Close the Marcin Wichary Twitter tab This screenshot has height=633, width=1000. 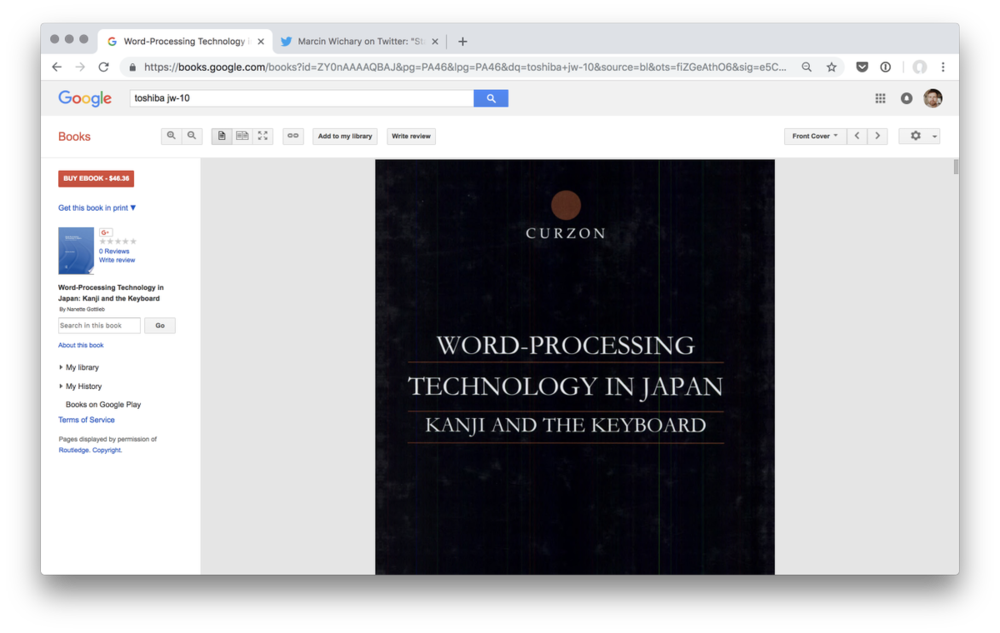click(x=435, y=41)
